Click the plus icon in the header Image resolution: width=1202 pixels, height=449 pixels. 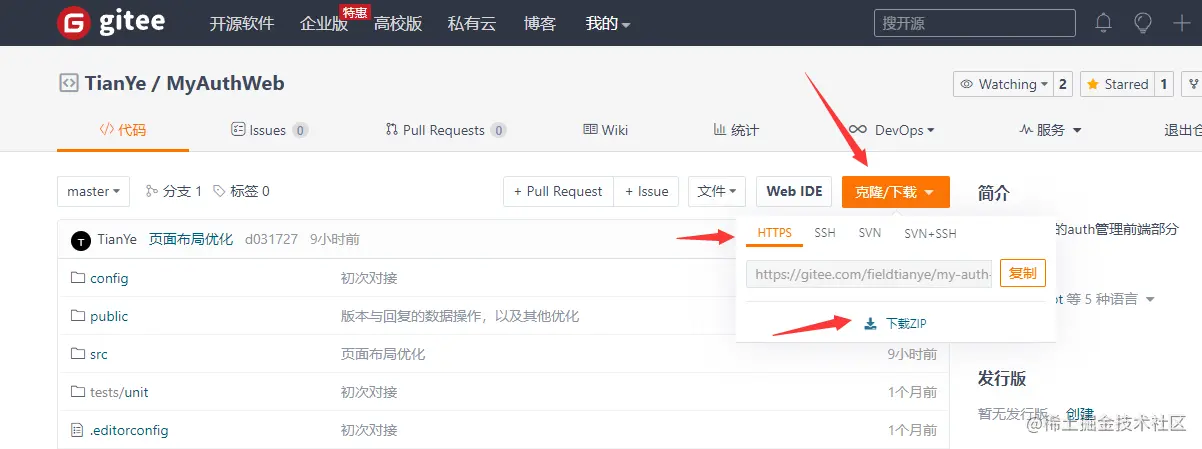(x=1181, y=22)
